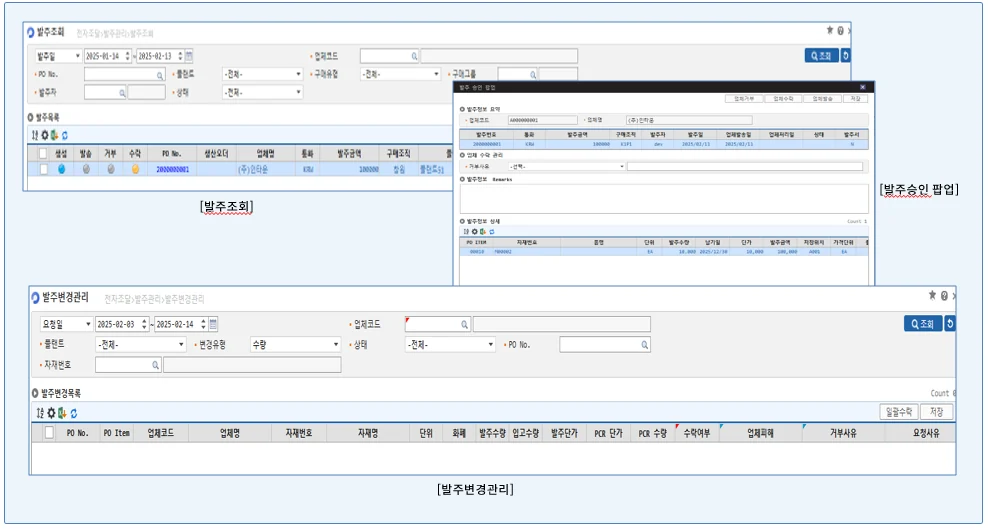Click the gear icon in 발주정보 상세 toolbar
The image size is (988, 529).
pos(474,232)
